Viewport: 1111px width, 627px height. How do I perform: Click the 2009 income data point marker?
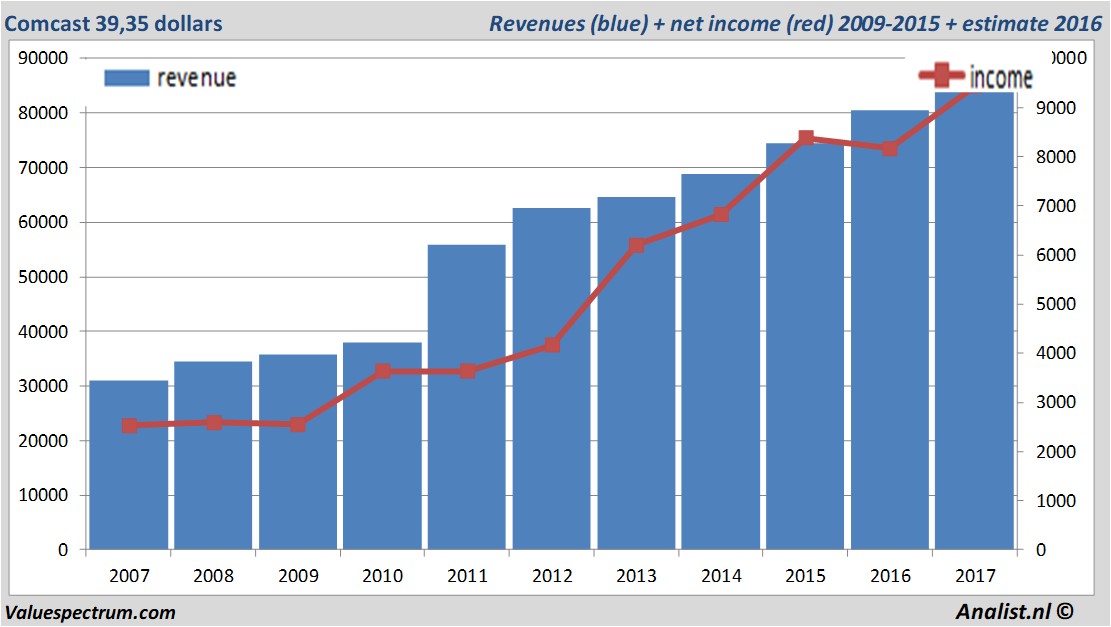tap(298, 425)
